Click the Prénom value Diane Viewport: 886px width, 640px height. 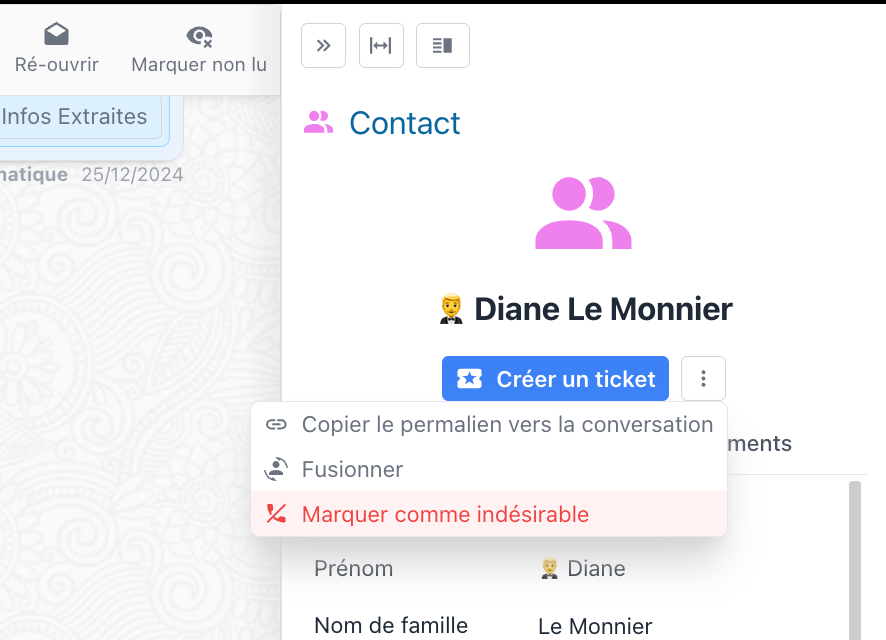(595, 569)
